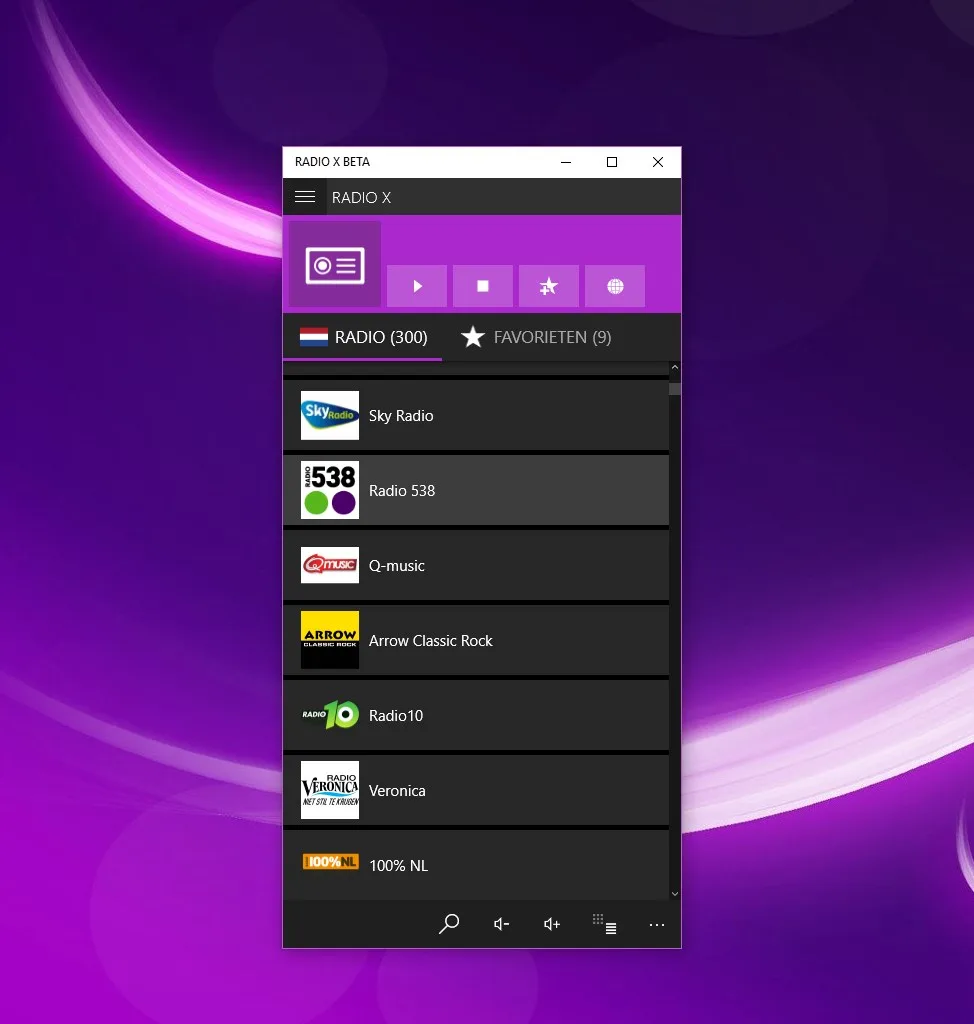
Task: Toggle list and grid view icon
Action: pyautogui.click(x=604, y=924)
